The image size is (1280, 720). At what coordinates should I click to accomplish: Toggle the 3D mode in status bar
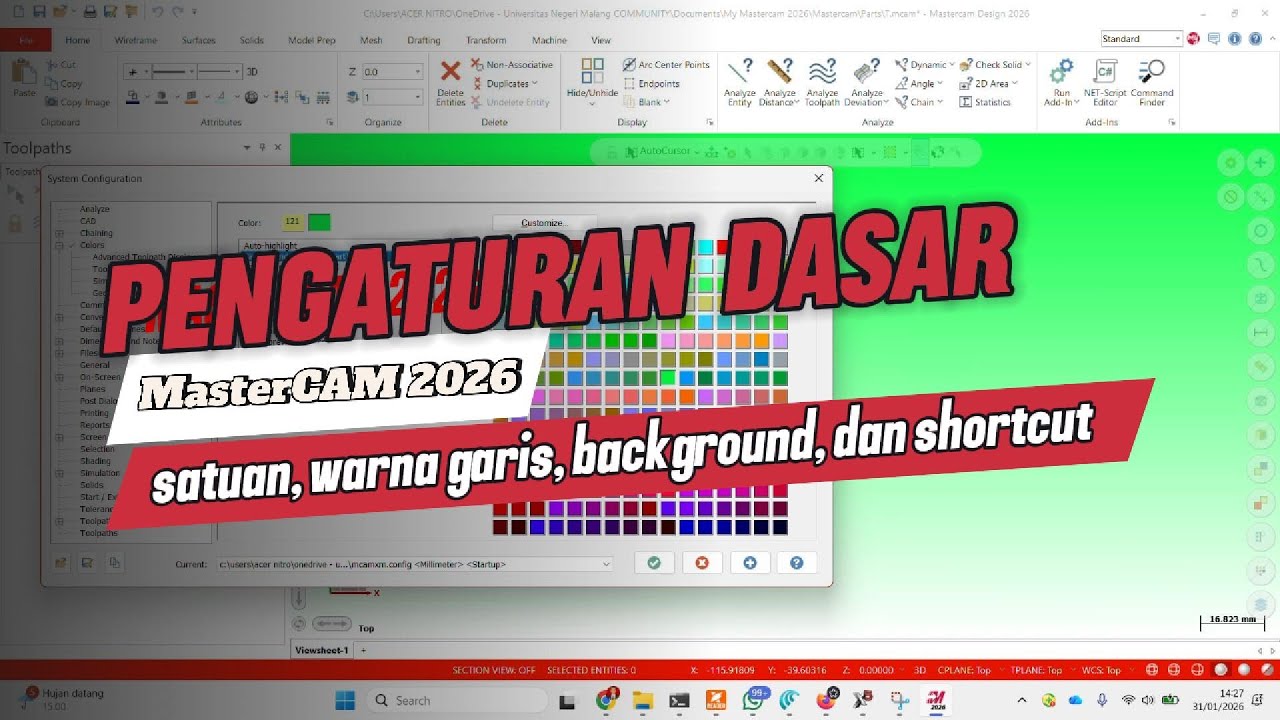919,670
